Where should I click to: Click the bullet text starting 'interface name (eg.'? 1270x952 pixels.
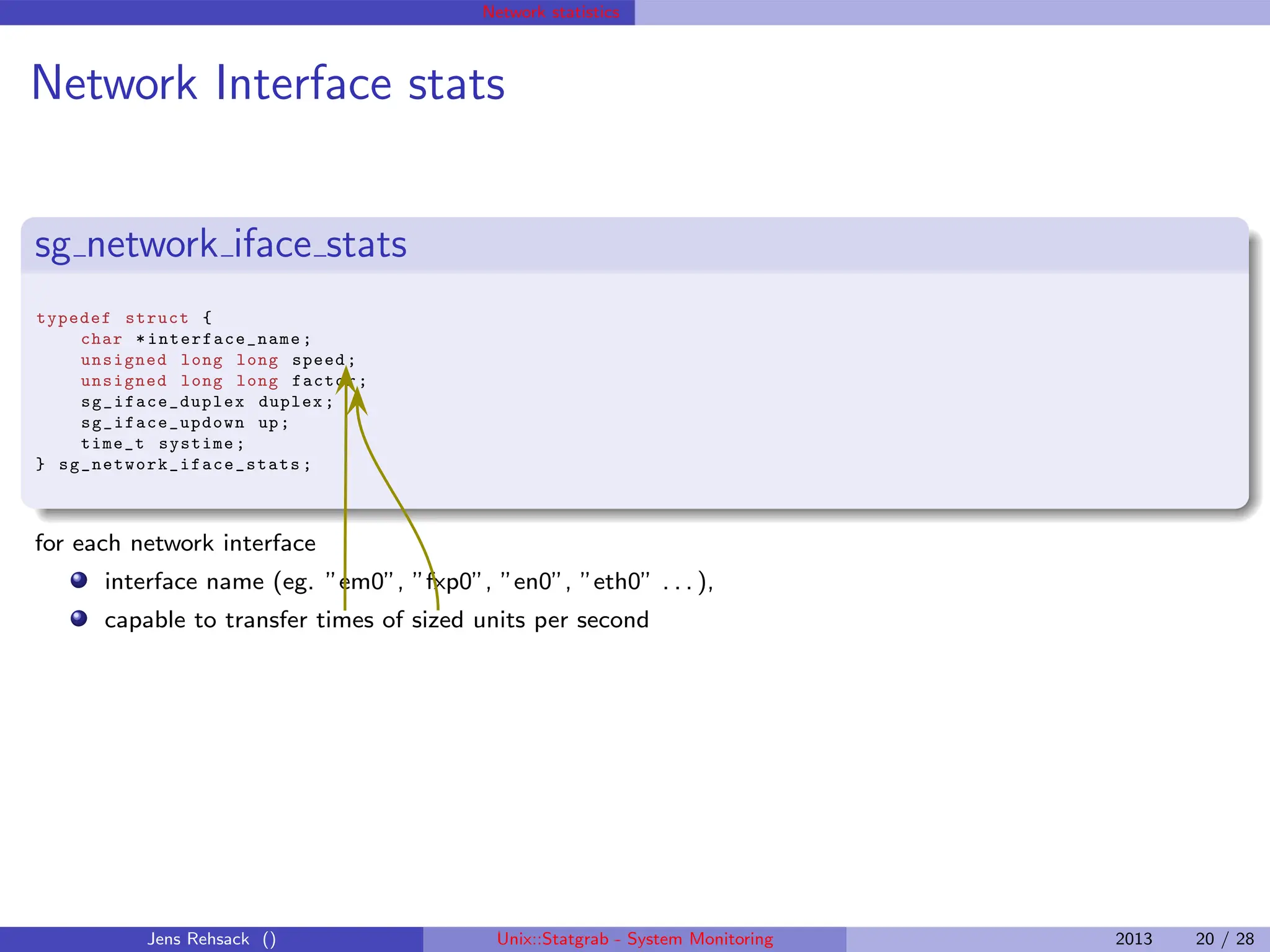(x=409, y=582)
